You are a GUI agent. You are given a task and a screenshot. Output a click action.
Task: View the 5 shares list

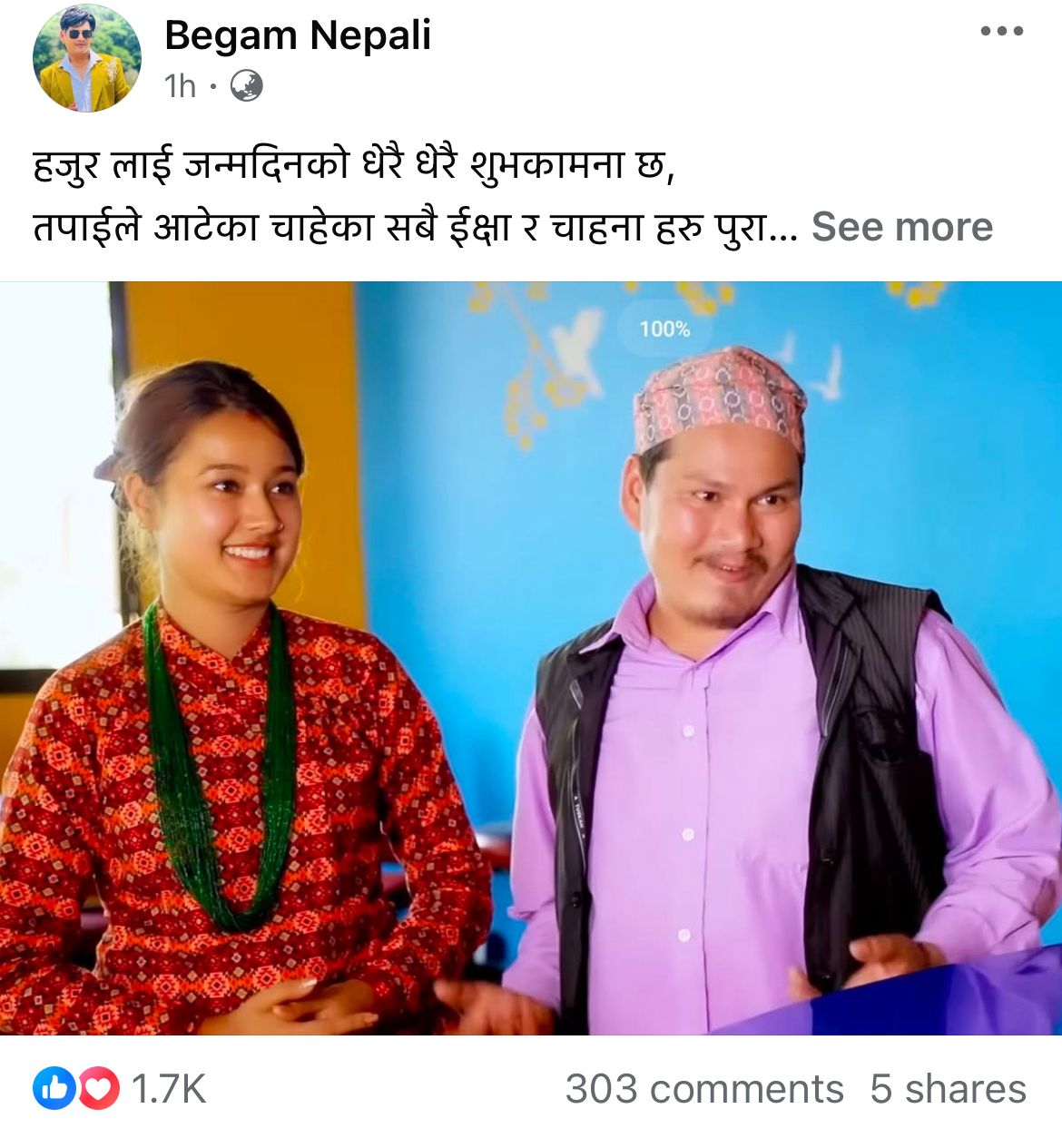tap(948, 1088)
